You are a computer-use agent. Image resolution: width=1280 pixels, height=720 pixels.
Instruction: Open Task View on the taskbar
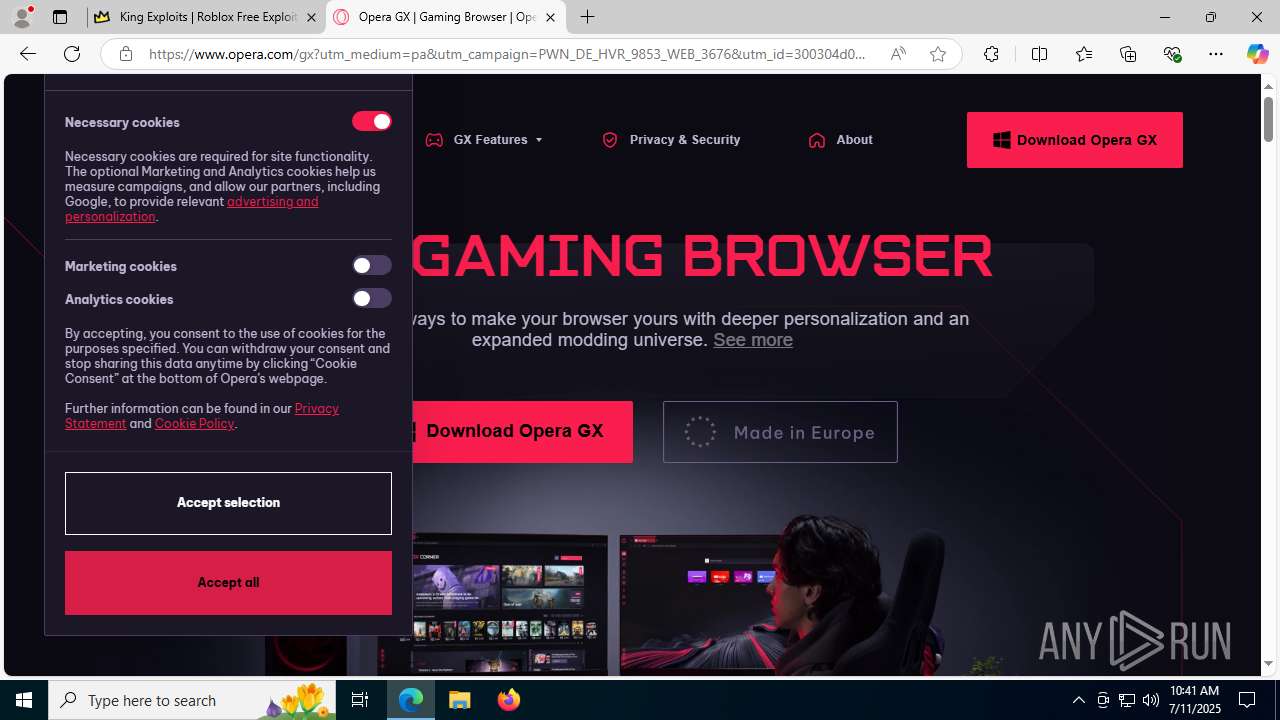[x=360, y=700]
